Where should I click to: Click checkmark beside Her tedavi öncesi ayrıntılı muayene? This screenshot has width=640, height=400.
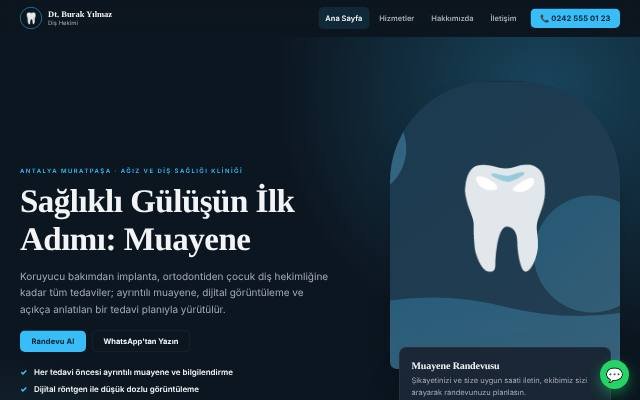point(24,372)
